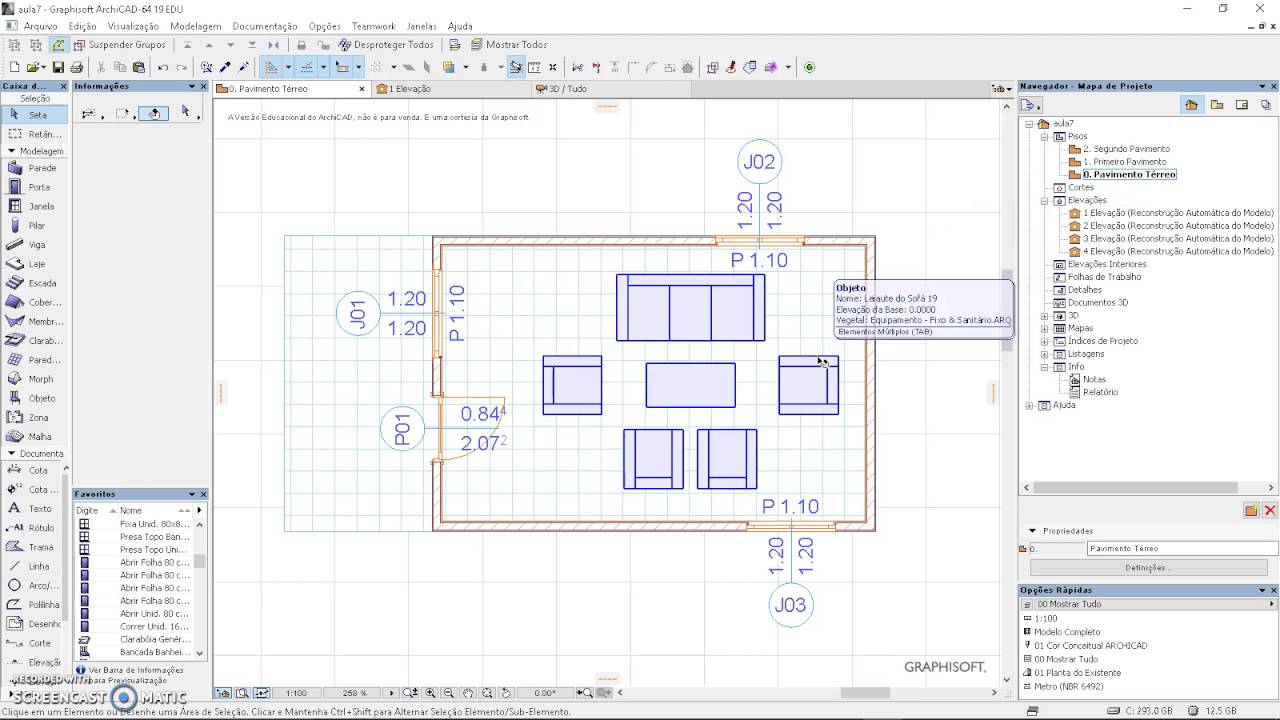Click the Definições... button
The image size is (1280, 720).
1147,568
